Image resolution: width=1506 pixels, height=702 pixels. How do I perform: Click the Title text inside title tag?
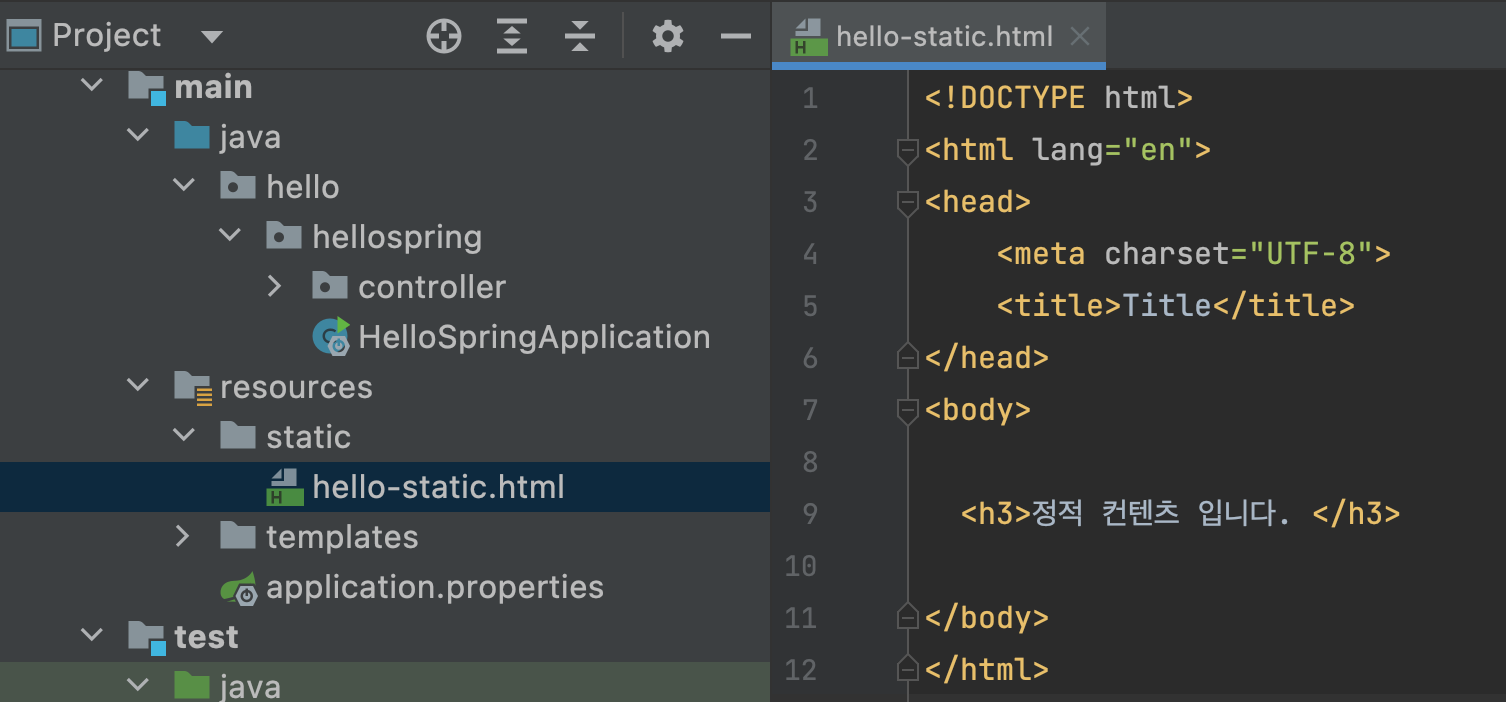tap(1167, 306)
